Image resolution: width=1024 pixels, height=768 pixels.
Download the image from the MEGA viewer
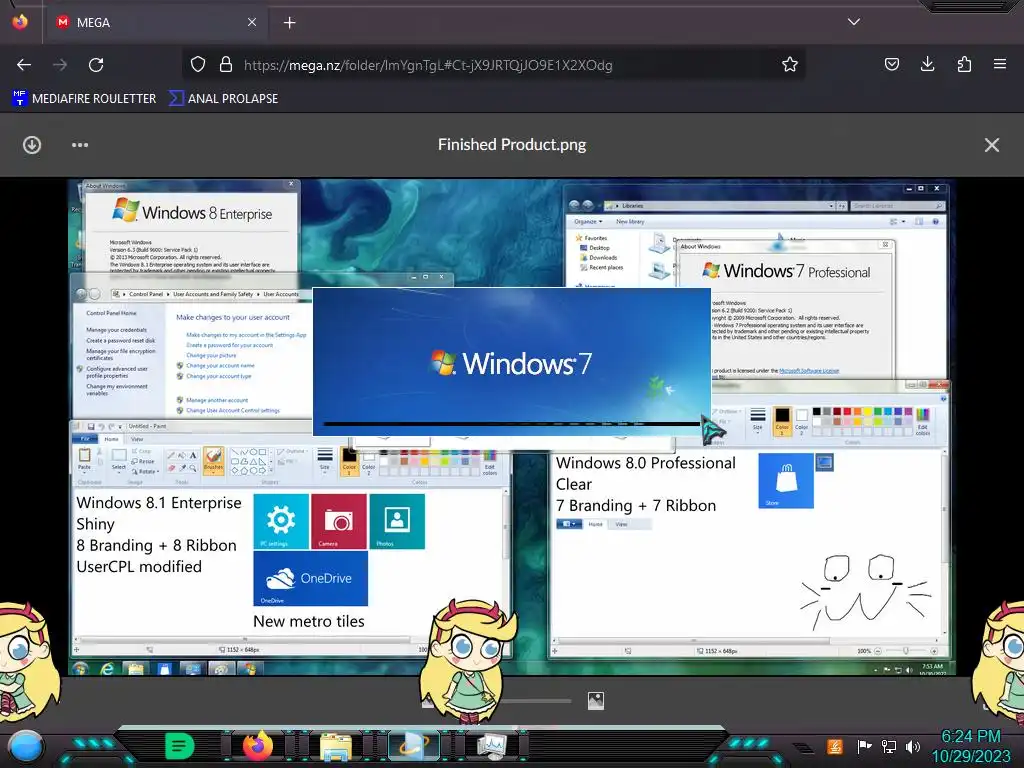[x=32, y=144]
